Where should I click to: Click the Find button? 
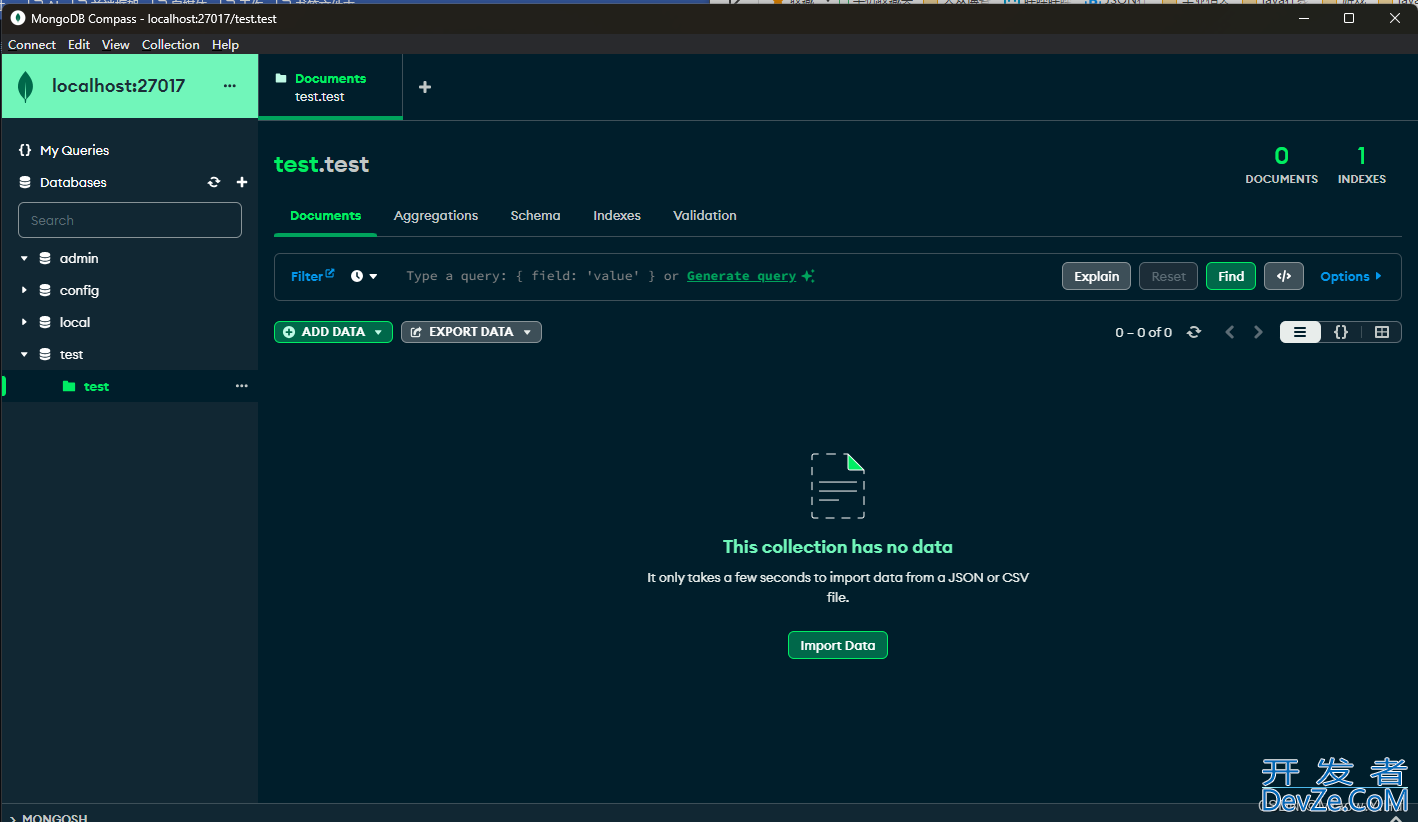click(x=1231, y=276)
